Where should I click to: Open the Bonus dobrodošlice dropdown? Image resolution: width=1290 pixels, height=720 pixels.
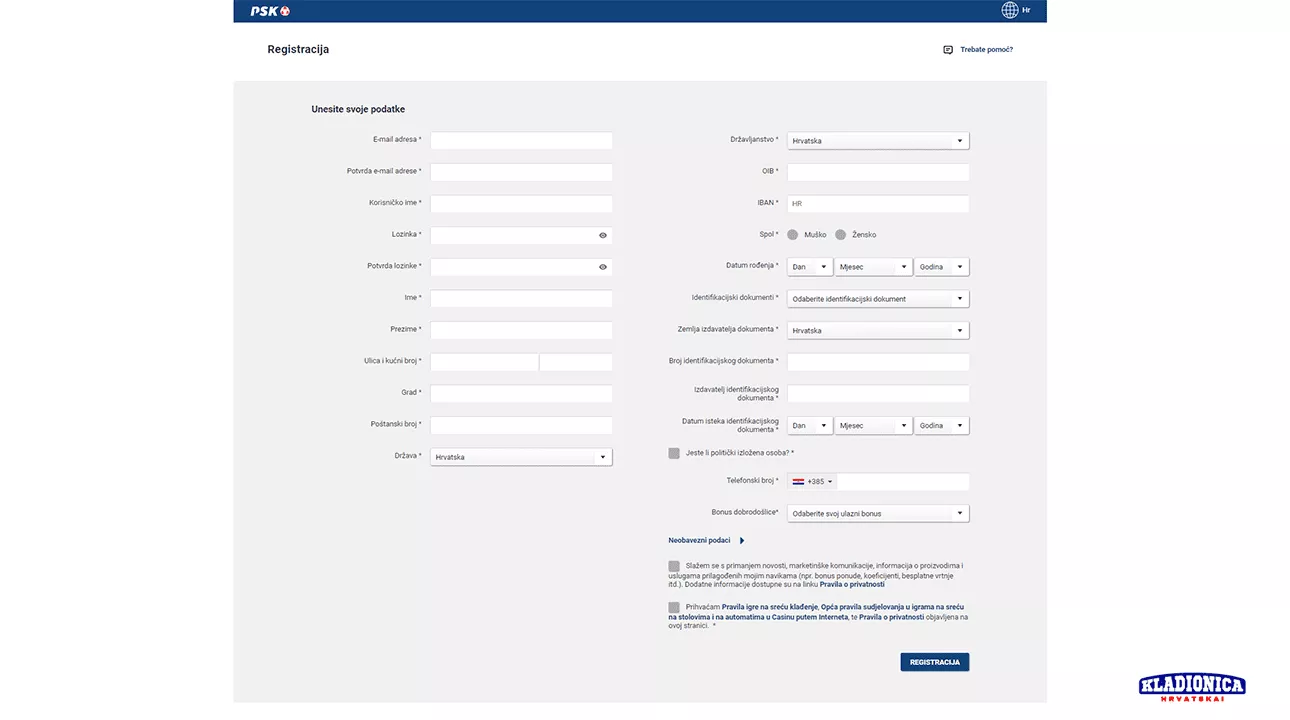click(x=877, y=514)
